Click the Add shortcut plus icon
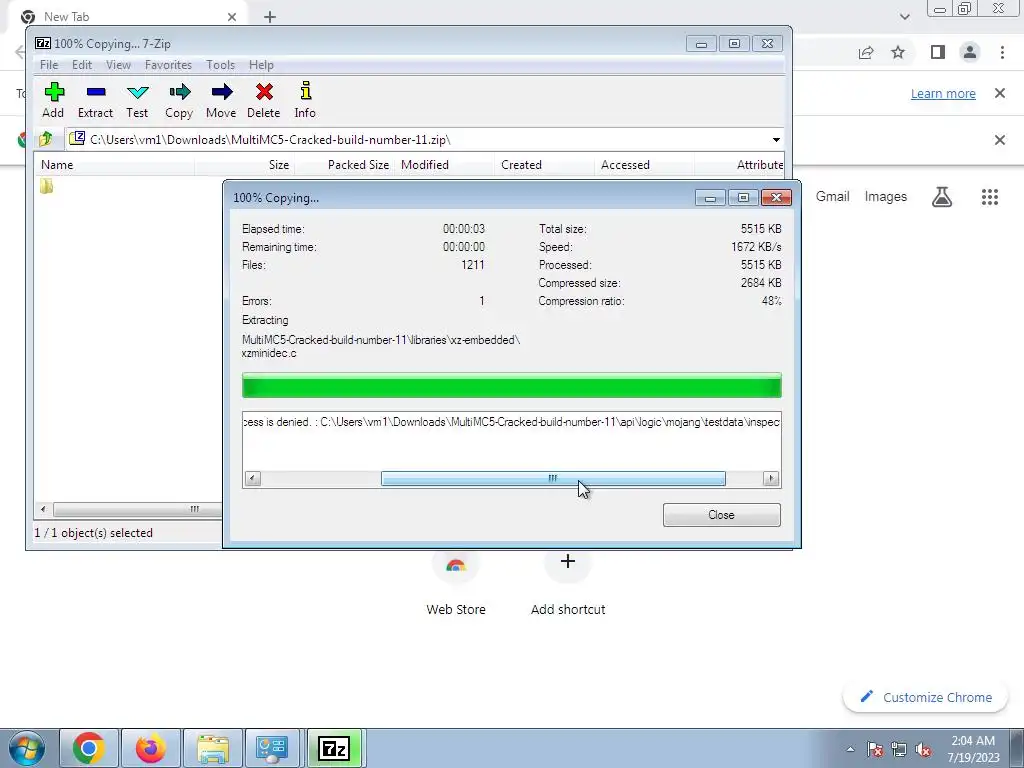This screenshot has width=1024, height=768. click(x=568, y=561)
